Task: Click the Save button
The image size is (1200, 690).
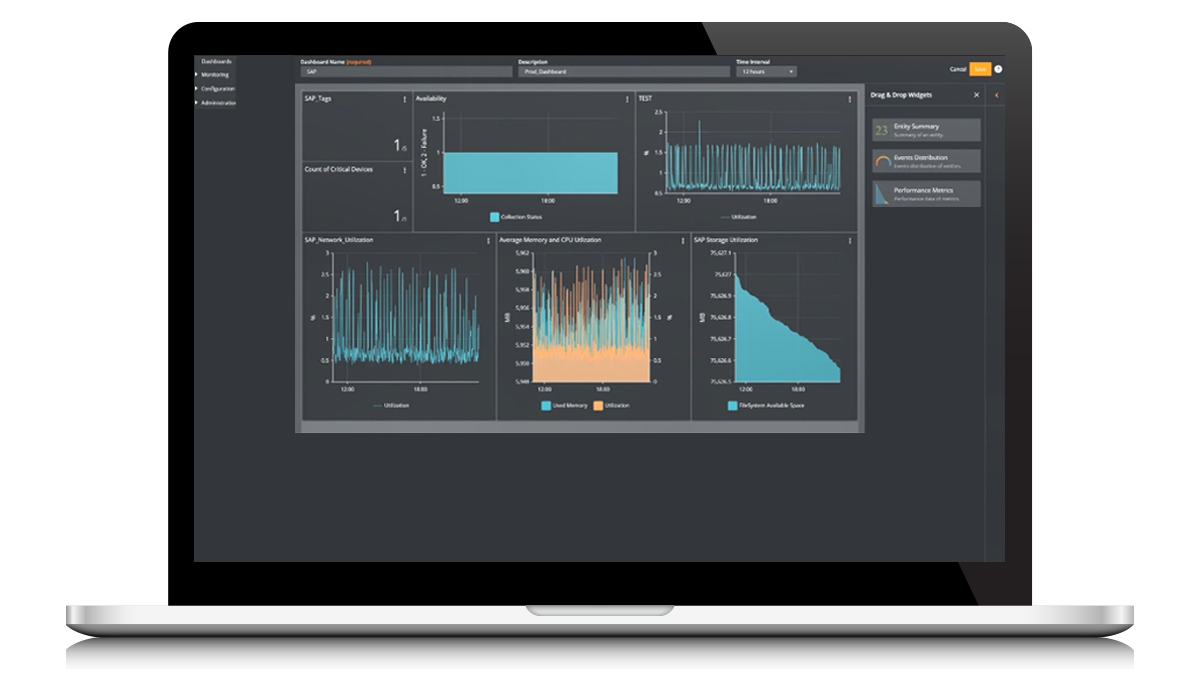Action: (x=980, y=69)
